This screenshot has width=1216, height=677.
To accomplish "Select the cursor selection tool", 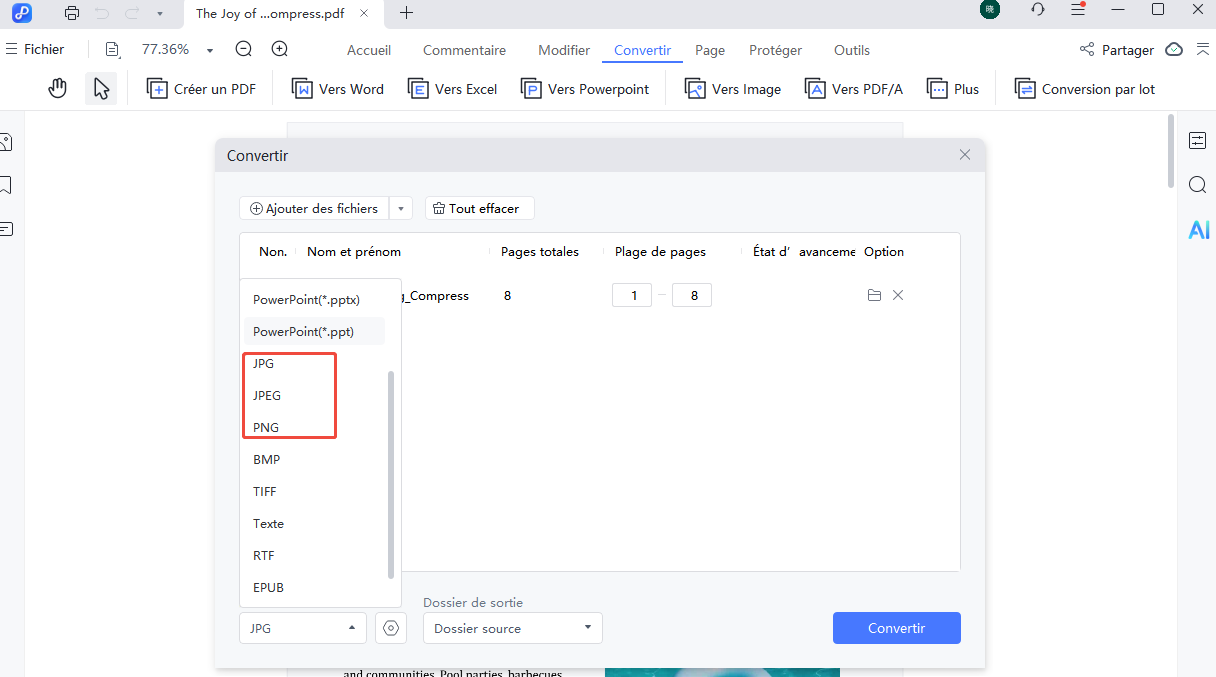I will click(x=100, y=88).
